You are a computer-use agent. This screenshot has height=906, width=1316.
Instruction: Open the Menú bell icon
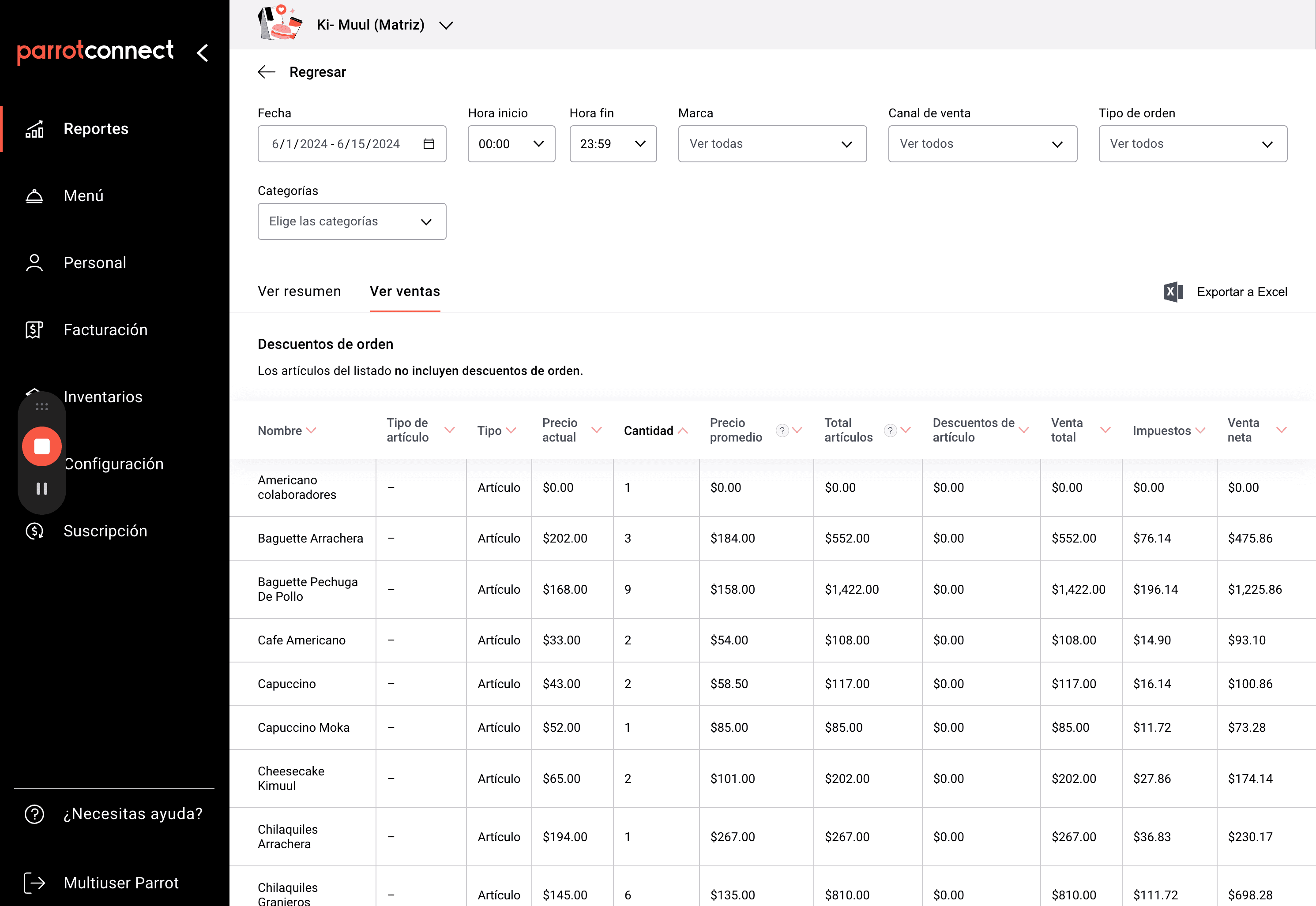(35, 196)
